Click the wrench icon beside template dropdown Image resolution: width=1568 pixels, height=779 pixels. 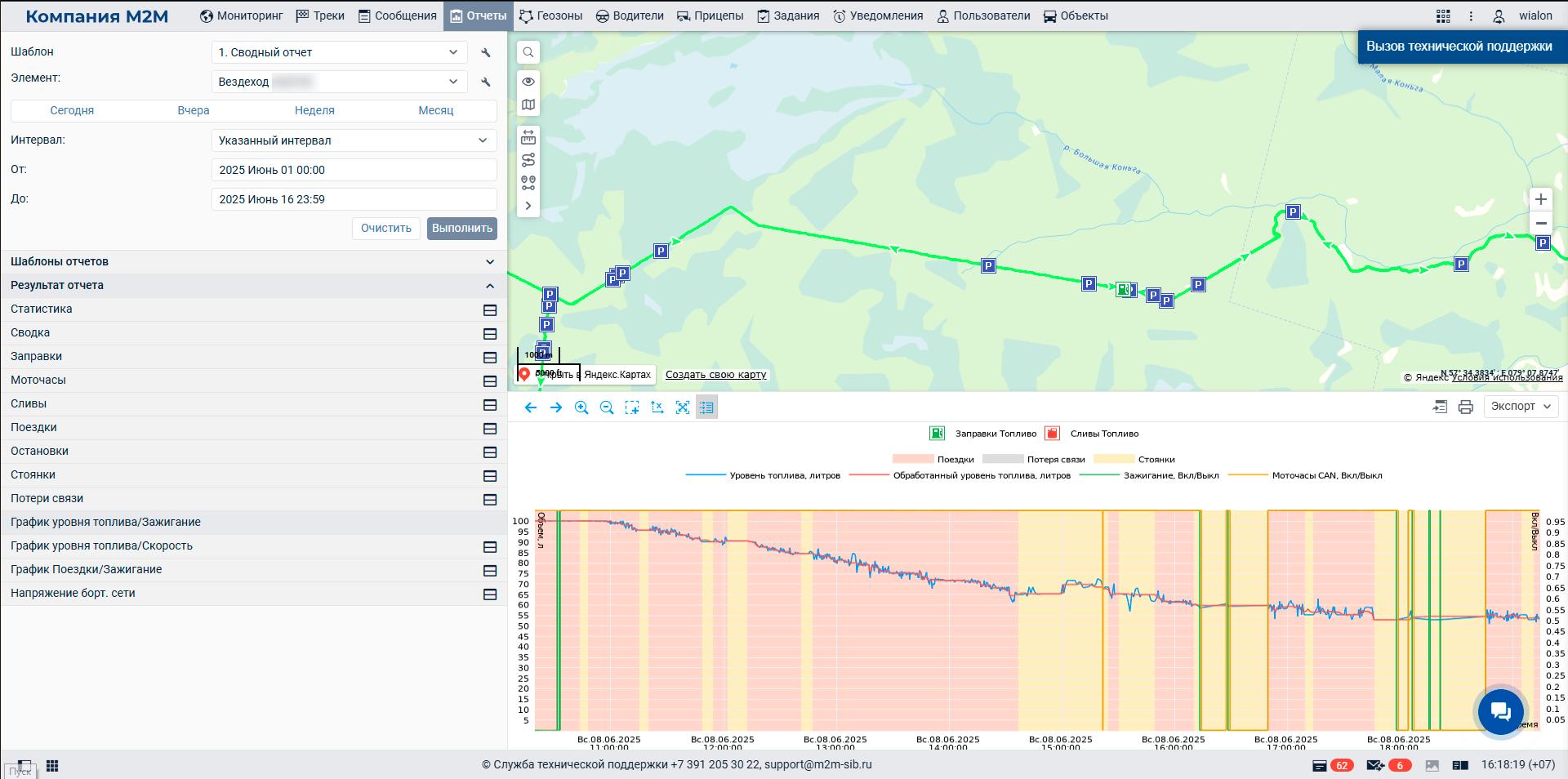point(486,52)
